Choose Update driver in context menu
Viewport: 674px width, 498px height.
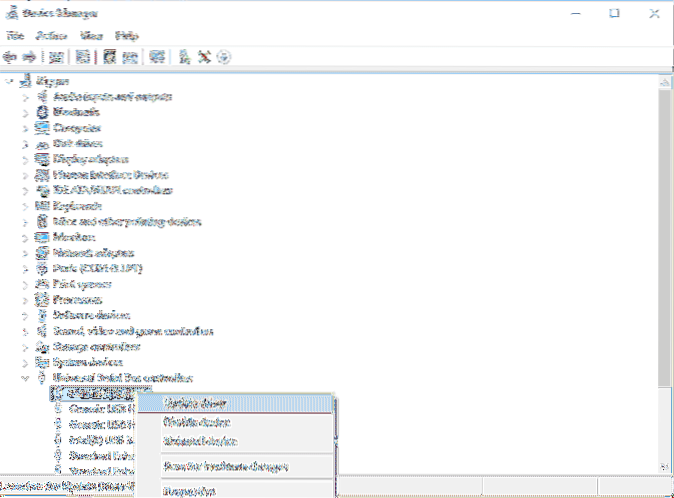pyautogui.click(x=195, y=403)
